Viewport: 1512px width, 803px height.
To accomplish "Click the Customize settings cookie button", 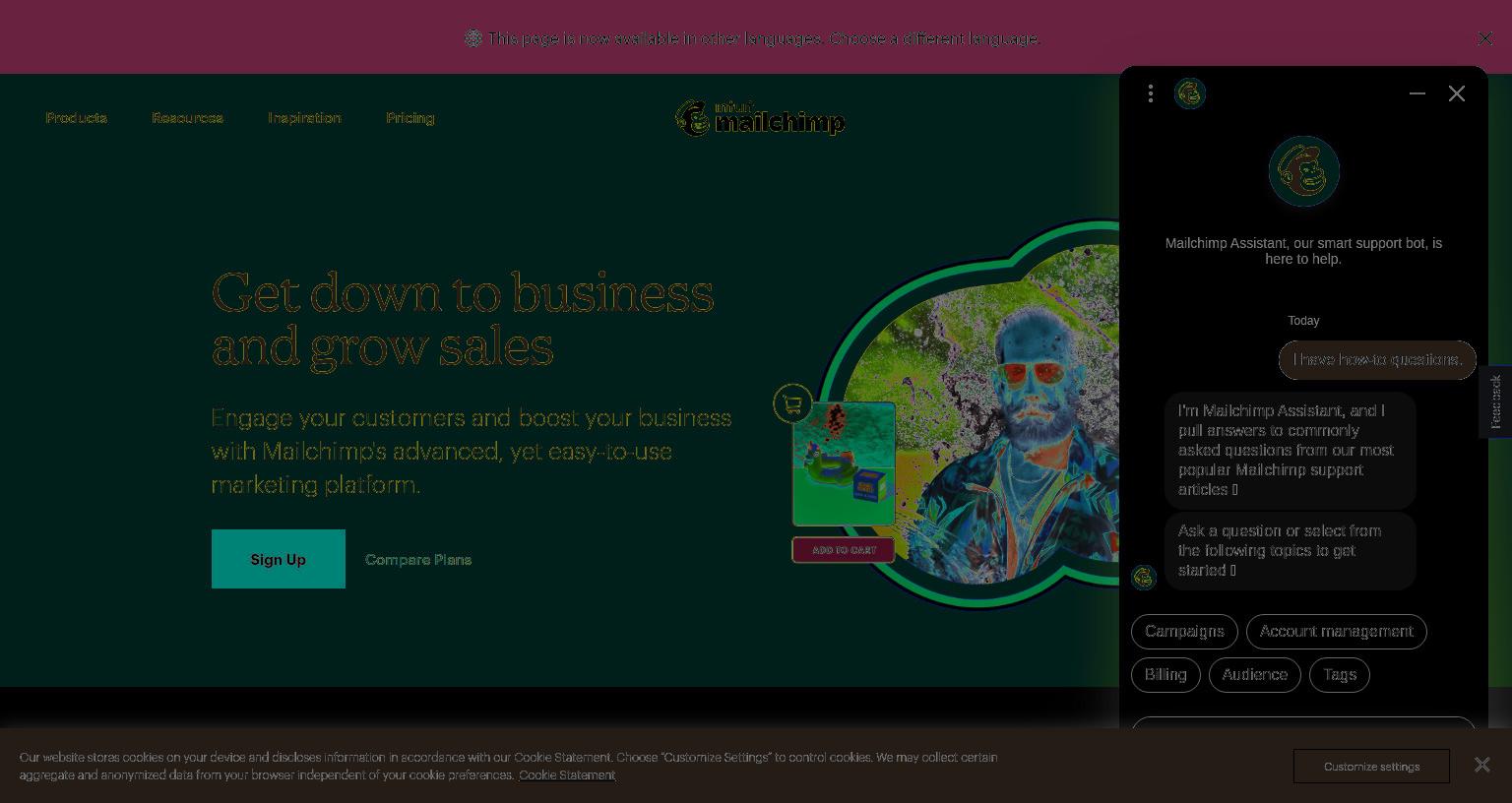I will click(x=1371, y=767).
